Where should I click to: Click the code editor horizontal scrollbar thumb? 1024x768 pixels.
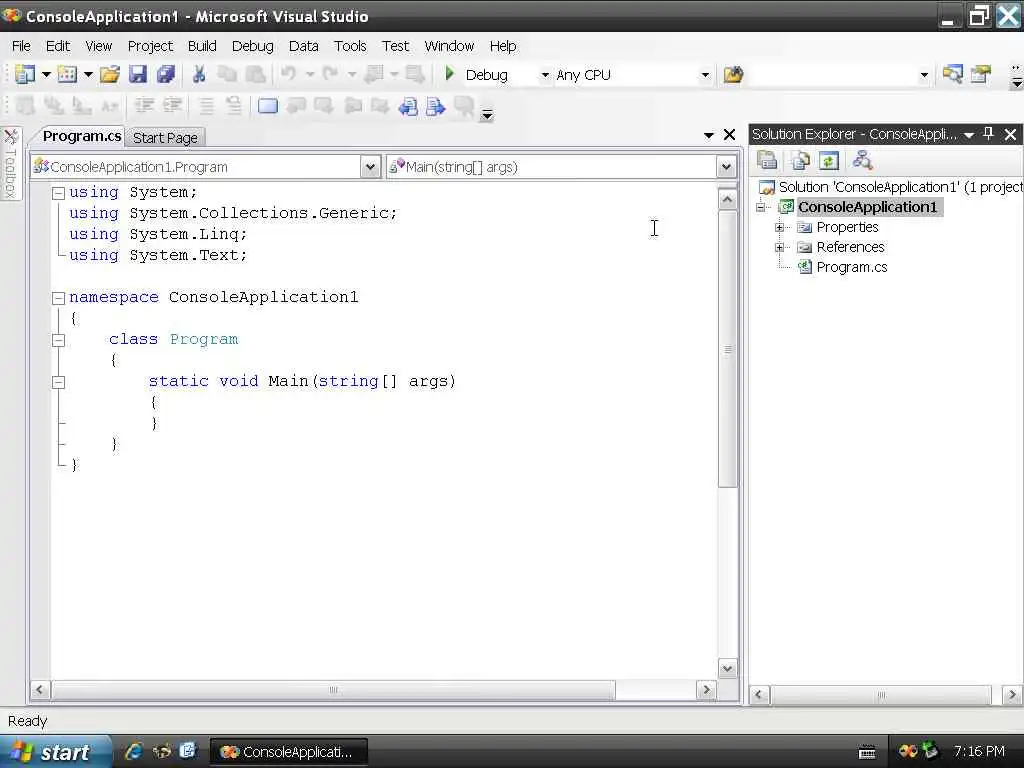[333, 690]
